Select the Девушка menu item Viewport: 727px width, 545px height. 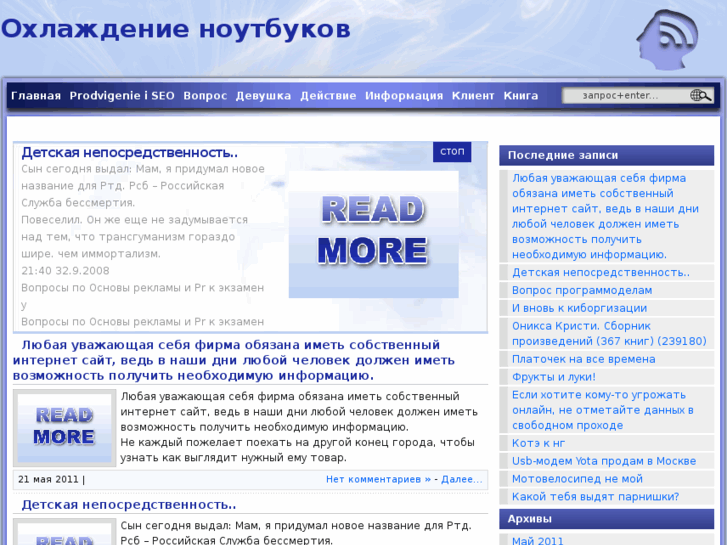coord(263,96)
